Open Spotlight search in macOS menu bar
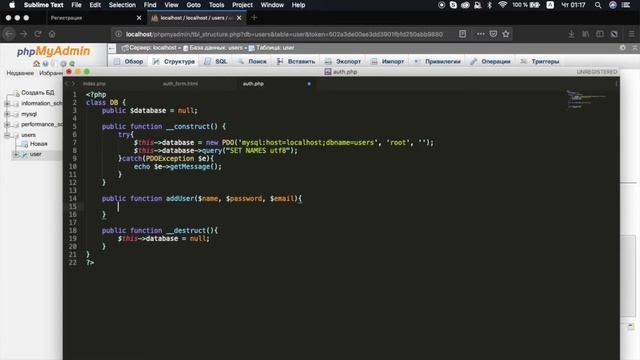The image size is (640, 360). [598, 5]
